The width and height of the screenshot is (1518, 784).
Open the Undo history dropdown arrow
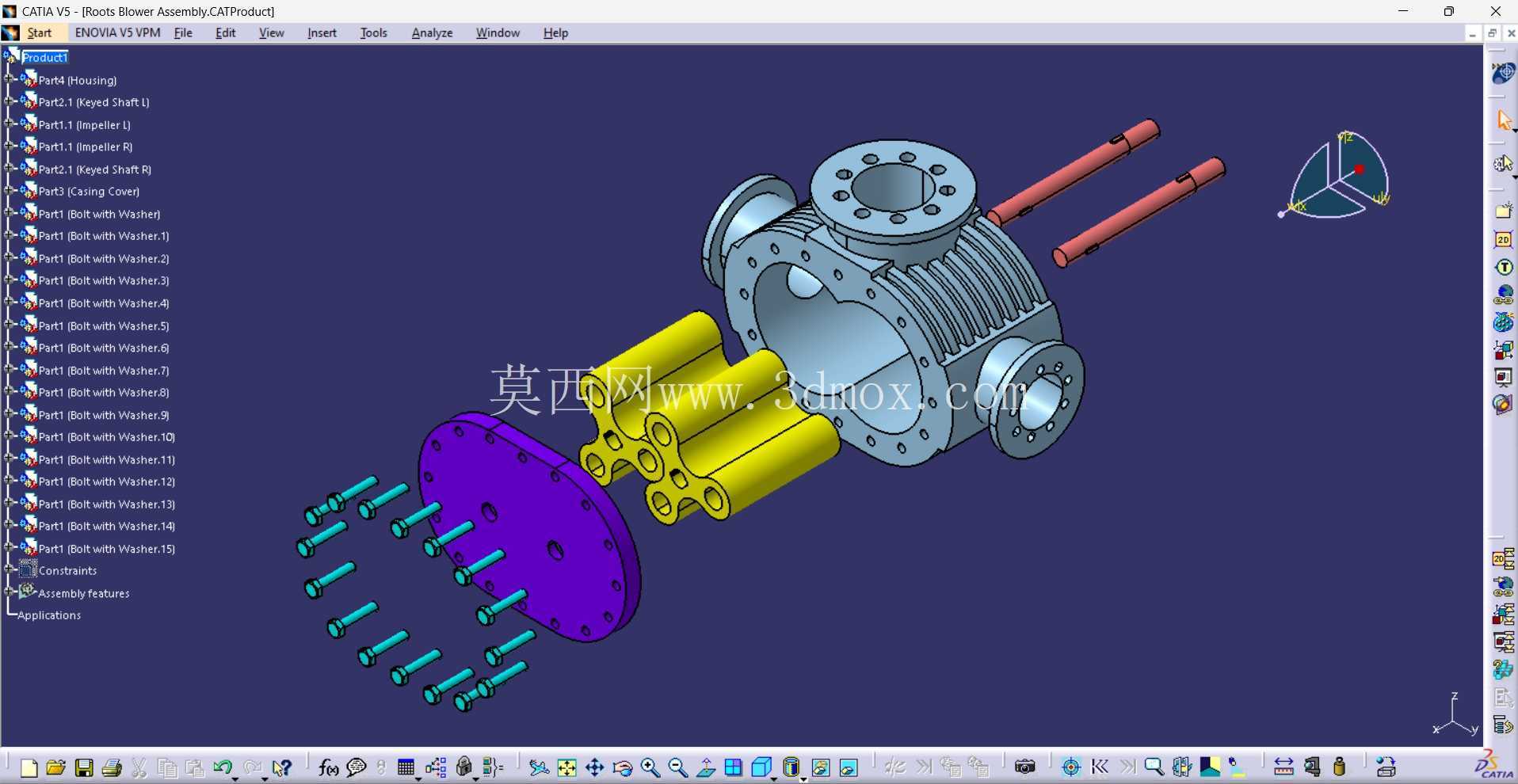(235, 779)
